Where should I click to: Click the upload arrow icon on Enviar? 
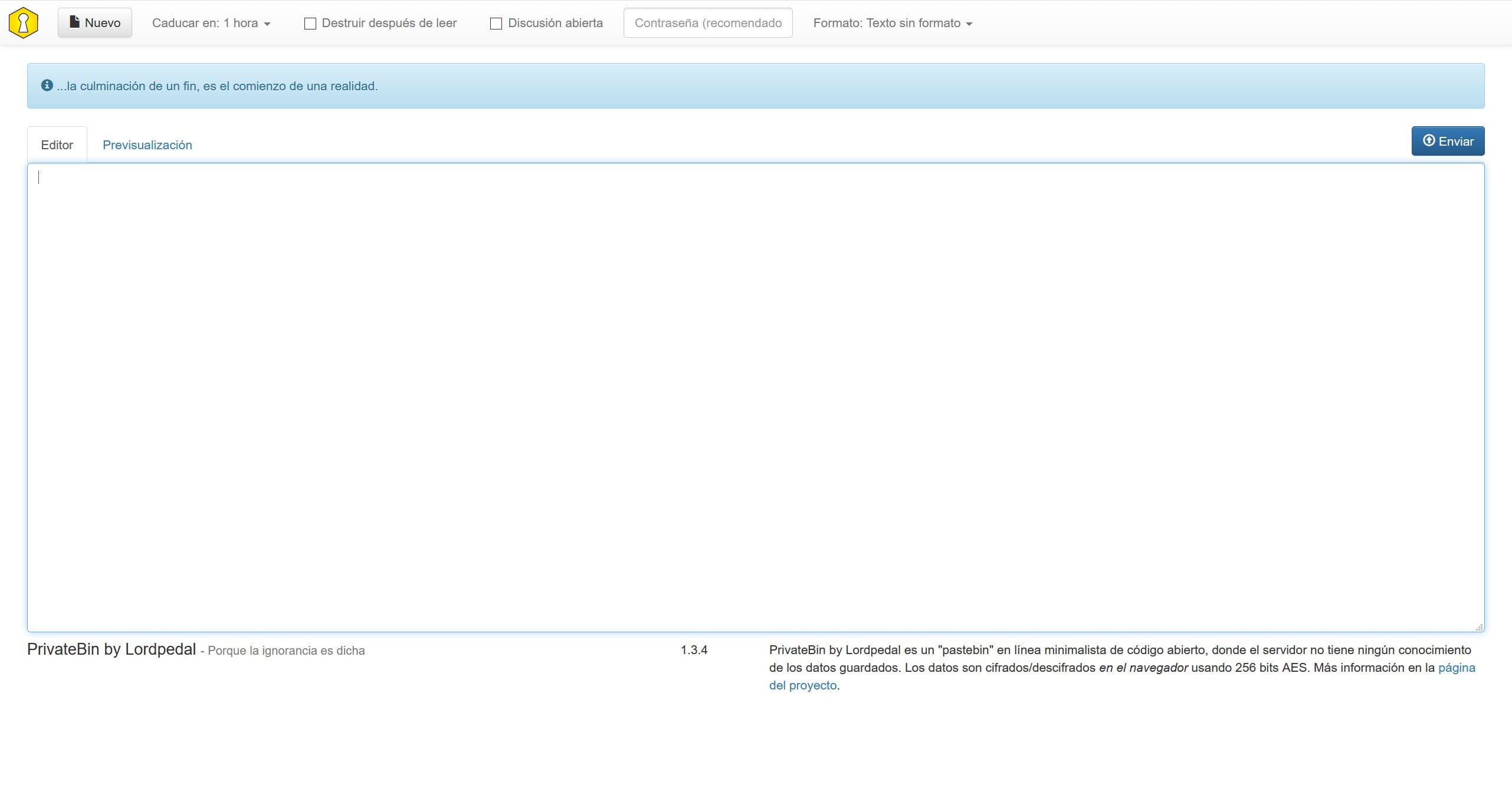1429,140
